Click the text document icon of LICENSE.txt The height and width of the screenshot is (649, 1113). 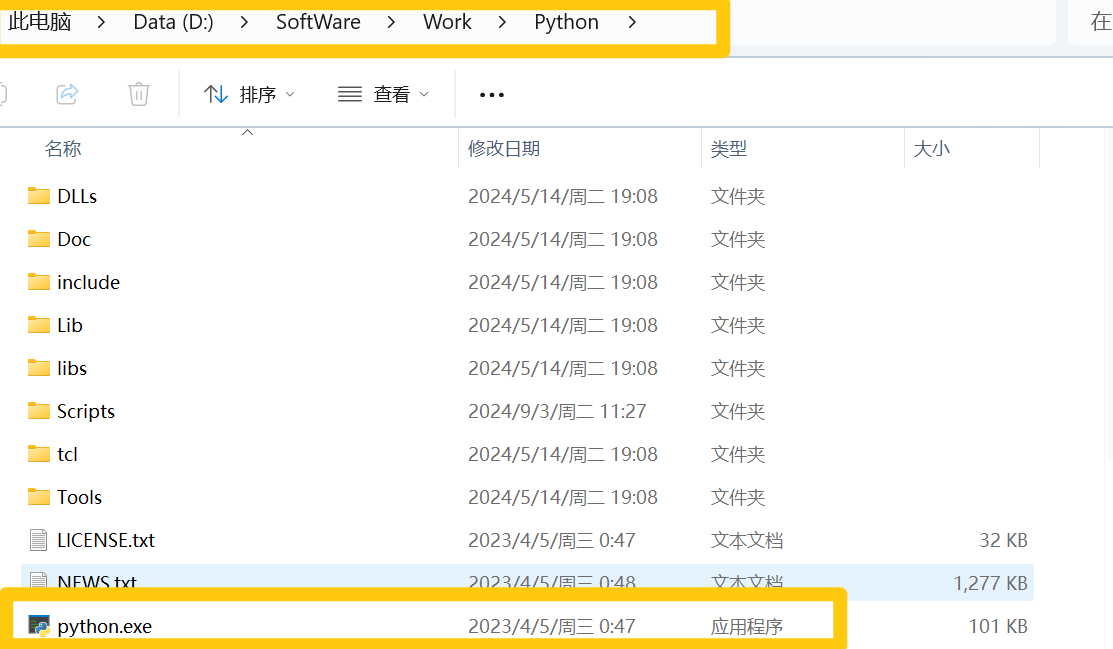tap(39, 540)
